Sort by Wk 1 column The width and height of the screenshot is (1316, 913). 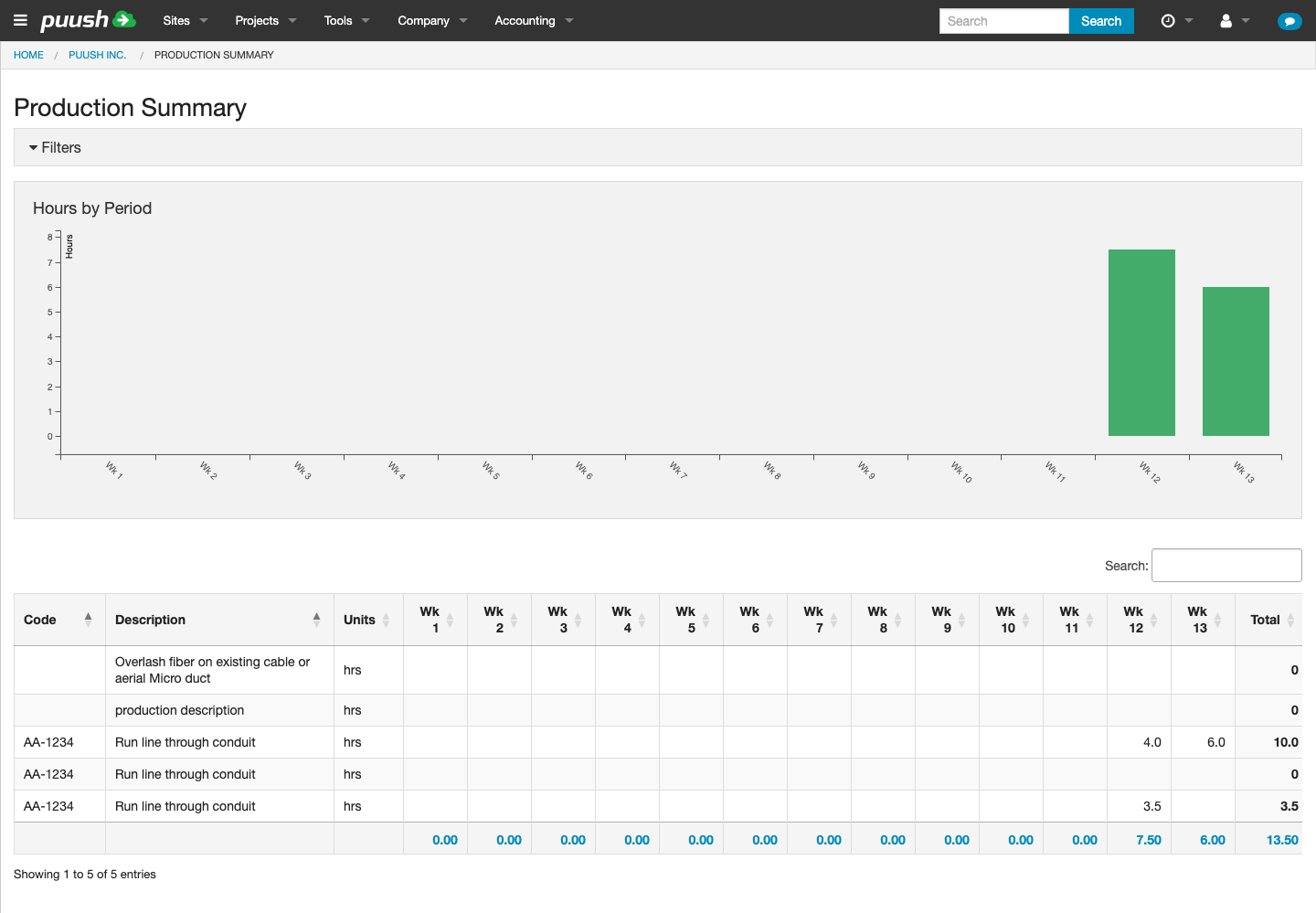point(435,620)
